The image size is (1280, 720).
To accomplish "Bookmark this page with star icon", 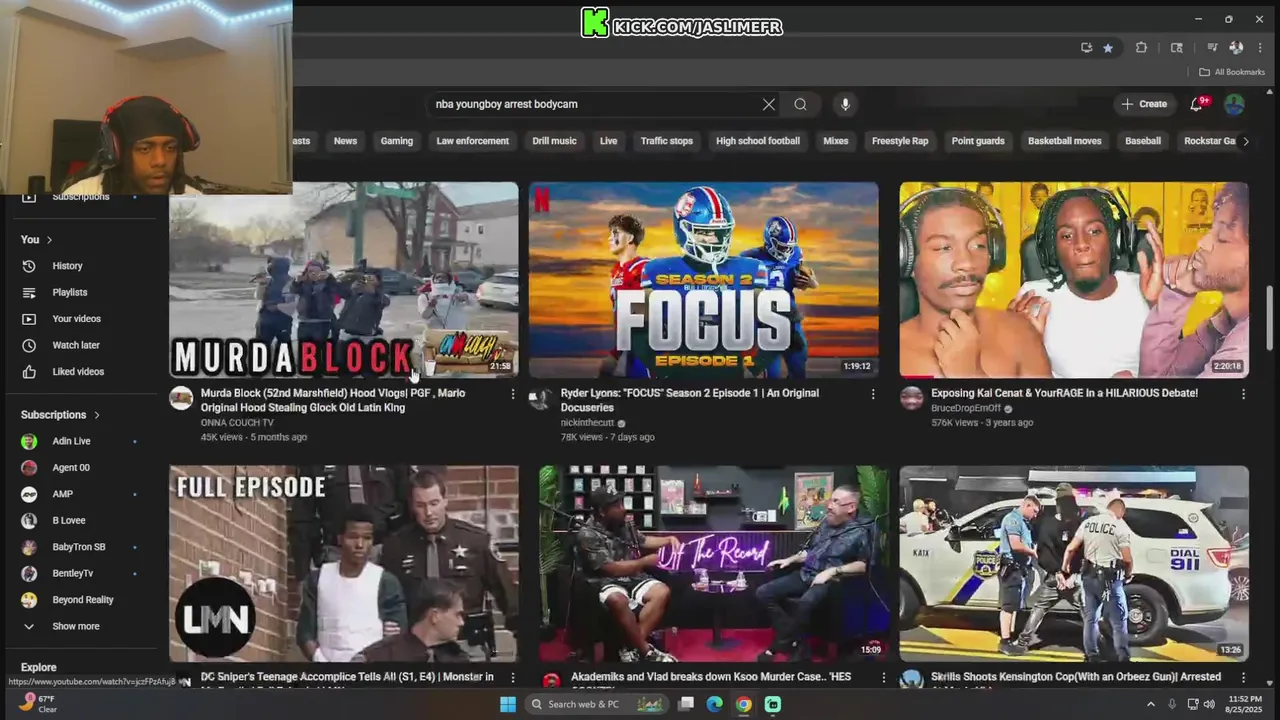I will tap(1108, 47).
